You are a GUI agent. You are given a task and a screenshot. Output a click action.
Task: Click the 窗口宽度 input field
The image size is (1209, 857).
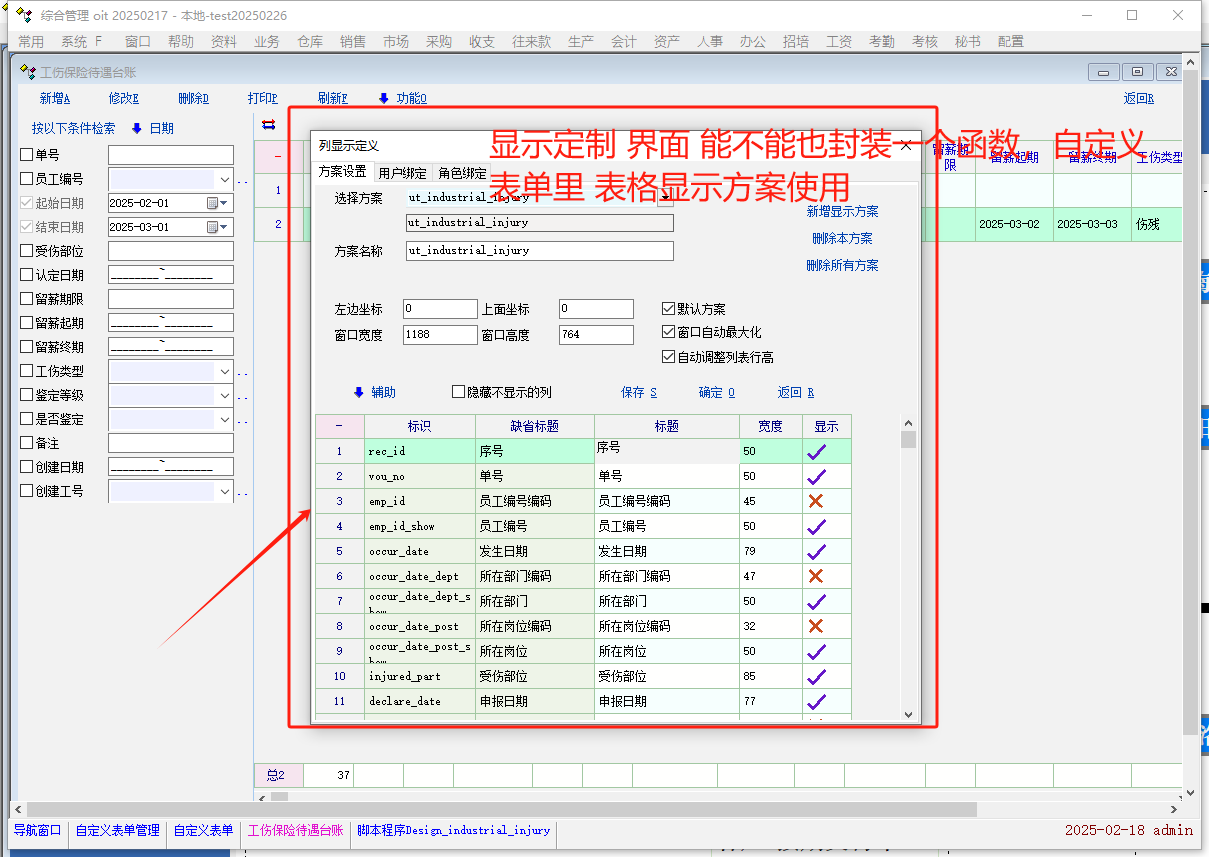coord(440,335)
